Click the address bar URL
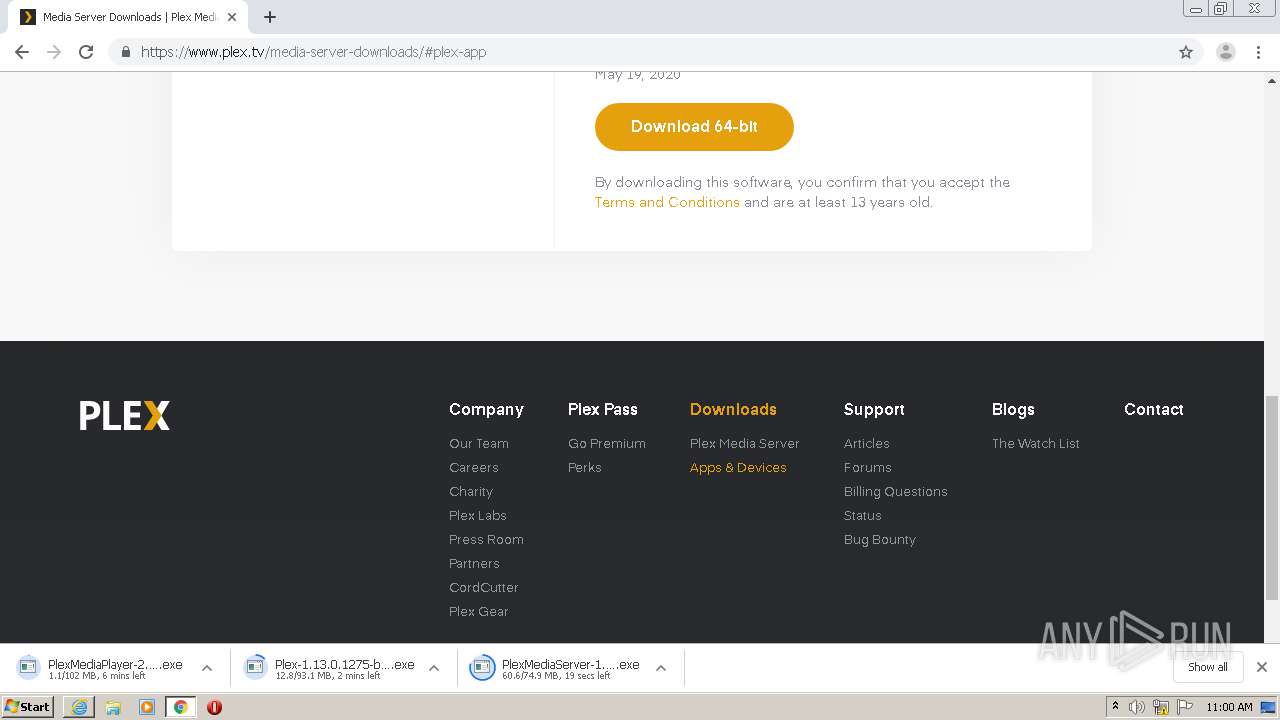This screenshot has width=1280, height=720. (313, 52)
